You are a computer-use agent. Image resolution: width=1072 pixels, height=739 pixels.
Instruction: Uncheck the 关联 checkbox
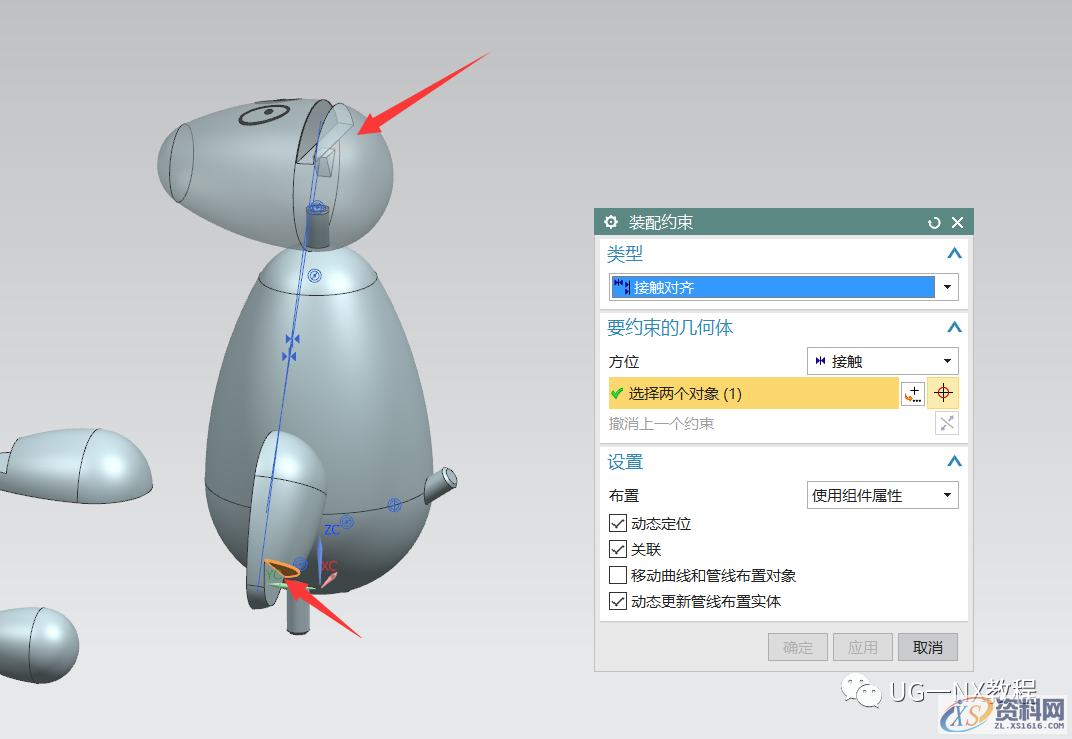(618, 549)
